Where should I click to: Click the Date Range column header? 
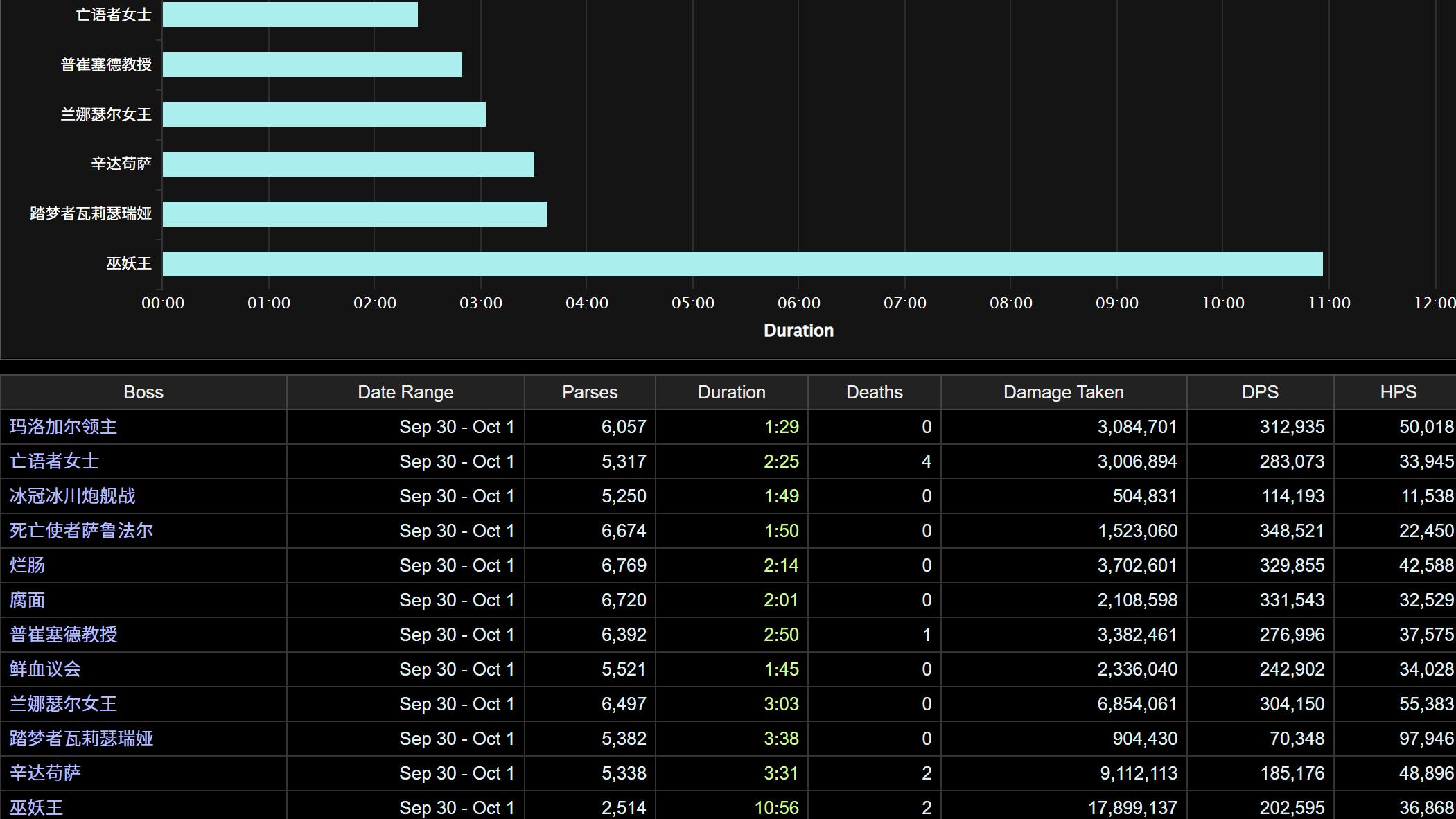[x=405, y=392]
